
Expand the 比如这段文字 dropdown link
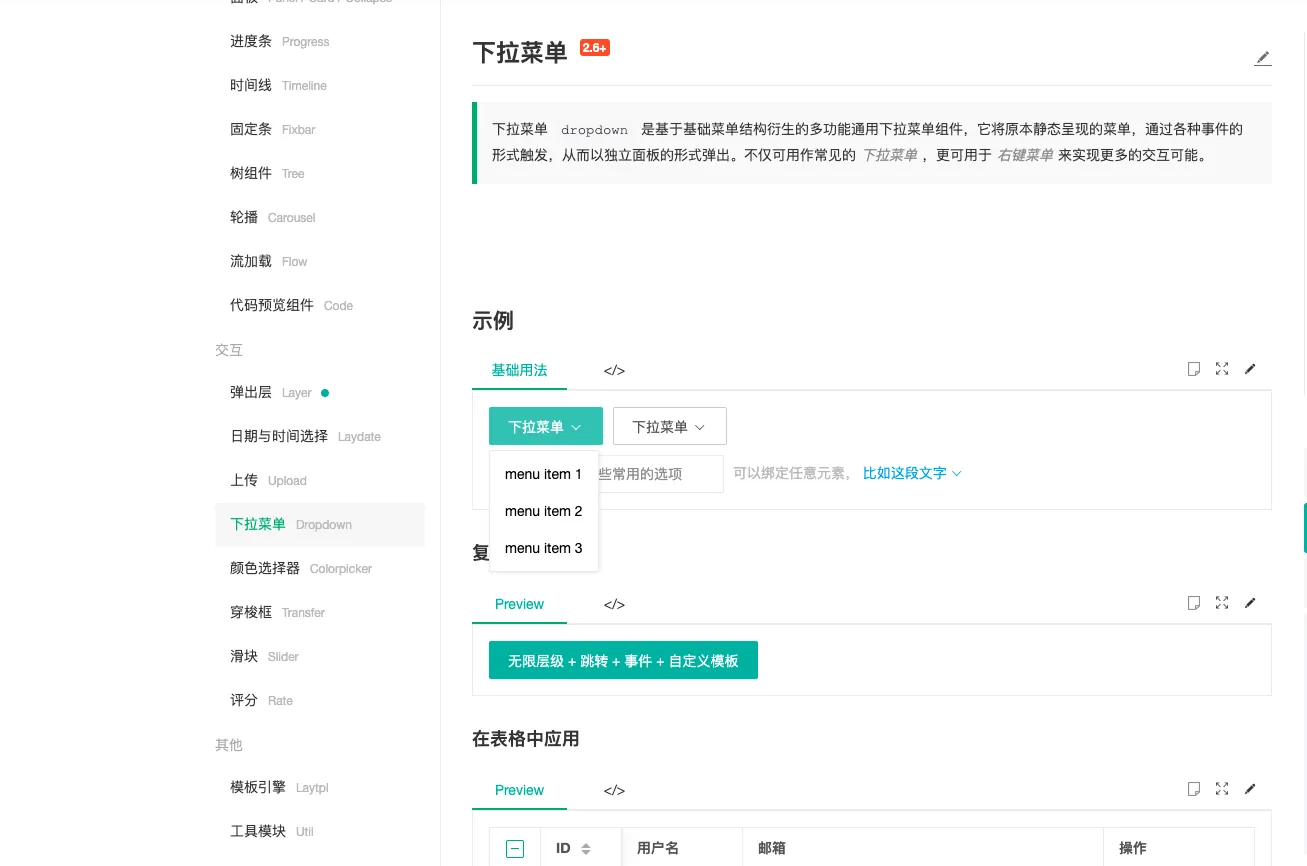(x=912, y=473)
